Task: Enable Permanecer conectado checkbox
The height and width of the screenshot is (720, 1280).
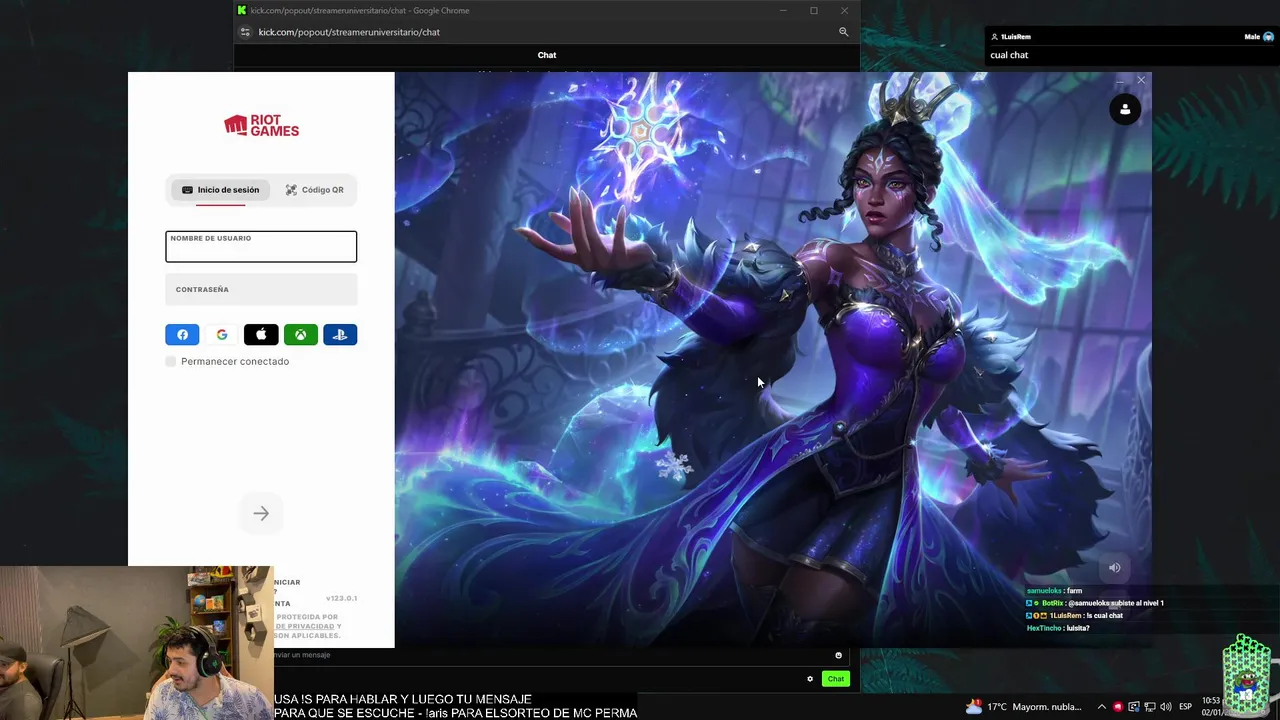Action: point(171,361)
